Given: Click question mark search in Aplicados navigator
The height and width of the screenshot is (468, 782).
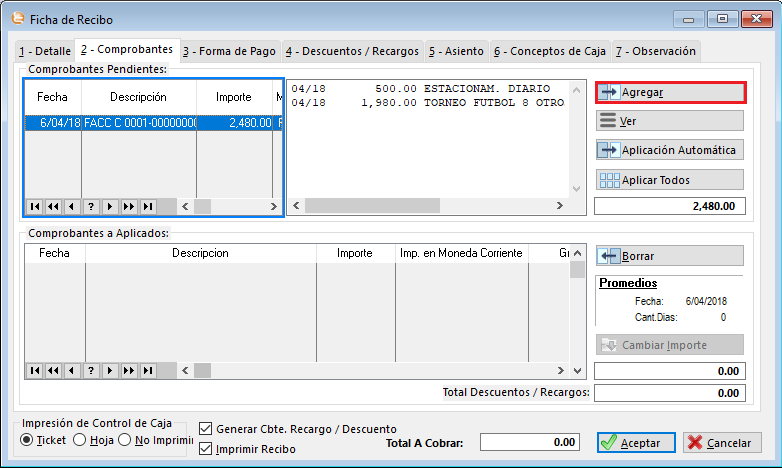Looking at the screenshot, I should 91,370.
